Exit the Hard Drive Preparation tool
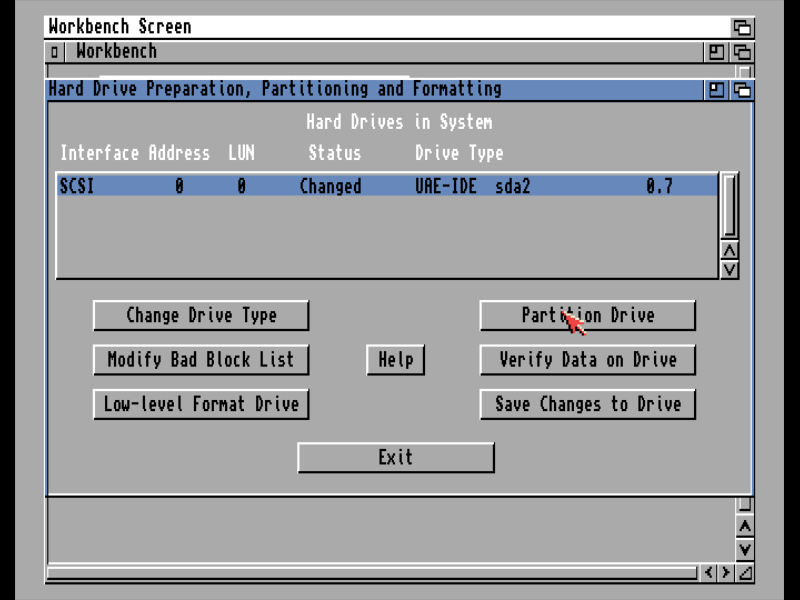 (x=395, y=457)
